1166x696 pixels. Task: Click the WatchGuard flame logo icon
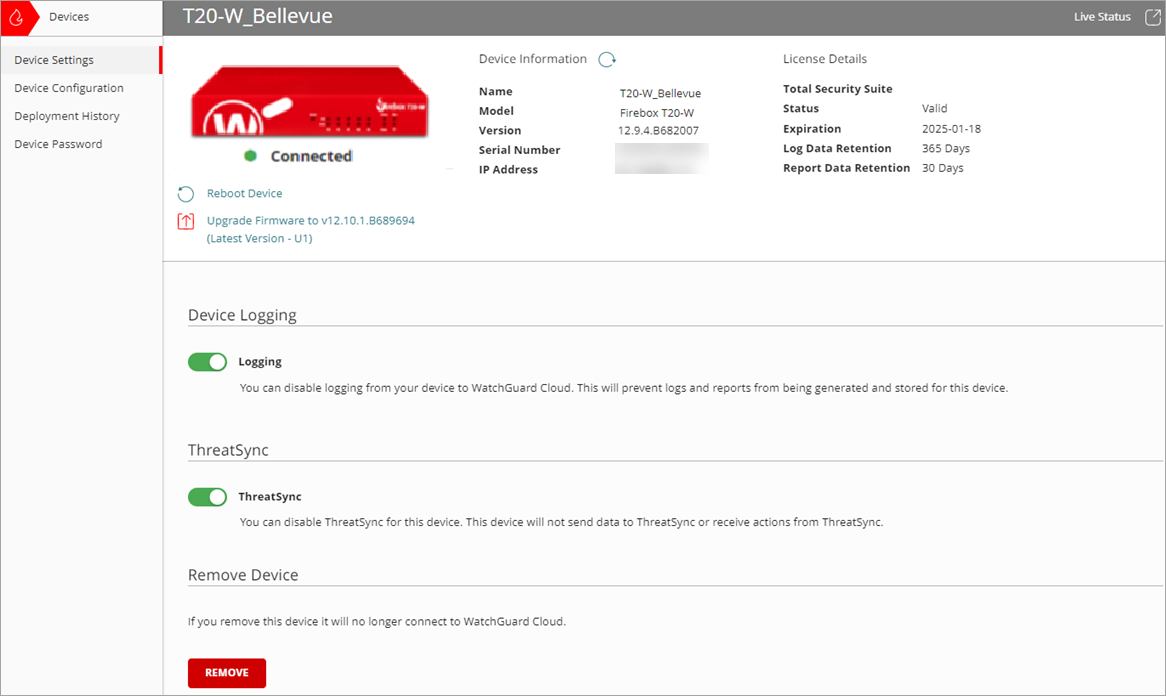pyautogui.click(x=16, y=17)
